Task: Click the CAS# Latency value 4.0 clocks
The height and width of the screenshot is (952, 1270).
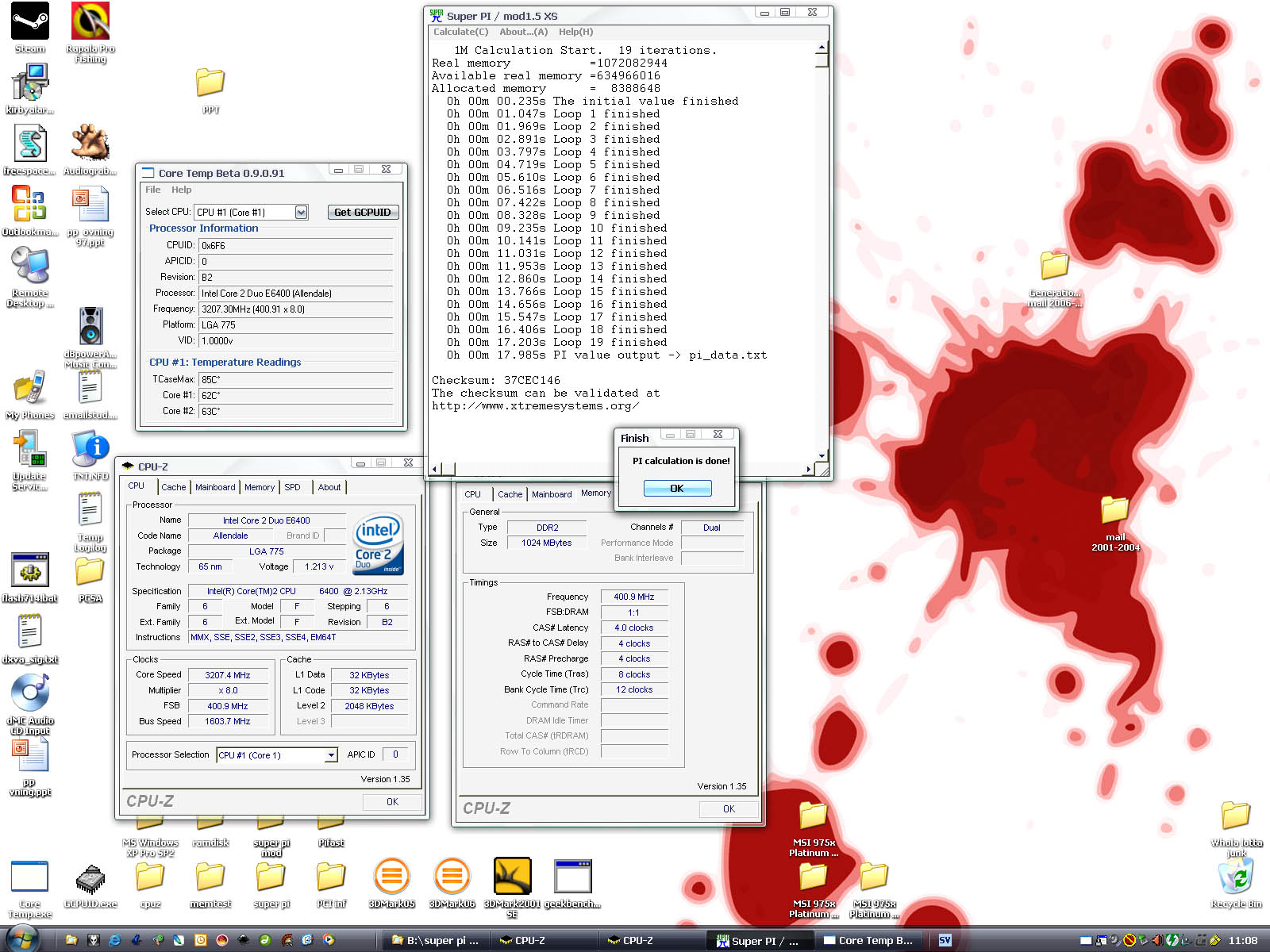Action: tap(633, 628)
